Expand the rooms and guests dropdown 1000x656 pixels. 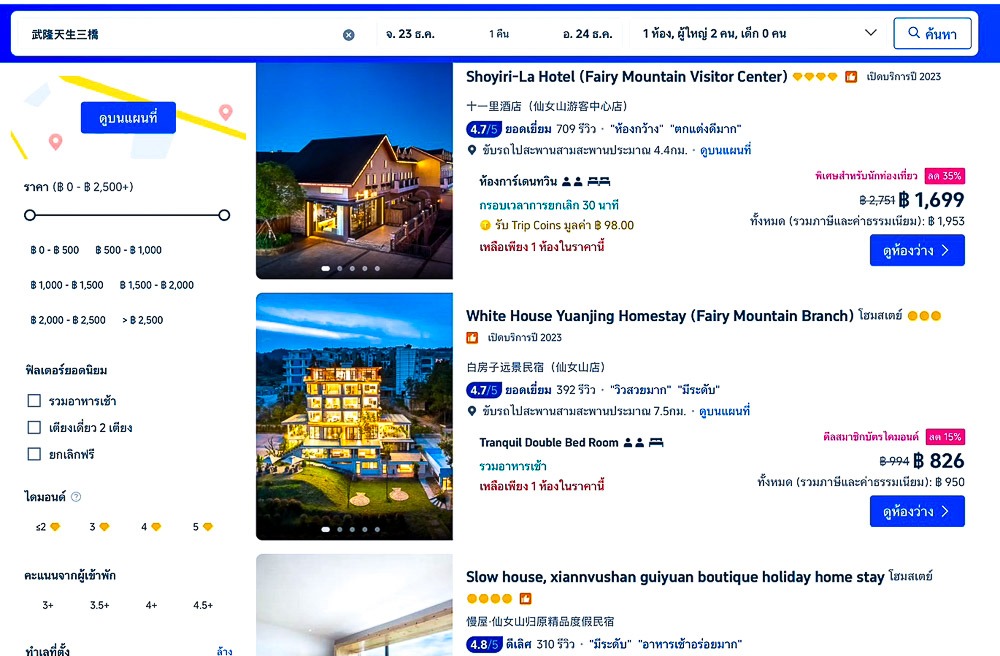[x=869, y=34]
